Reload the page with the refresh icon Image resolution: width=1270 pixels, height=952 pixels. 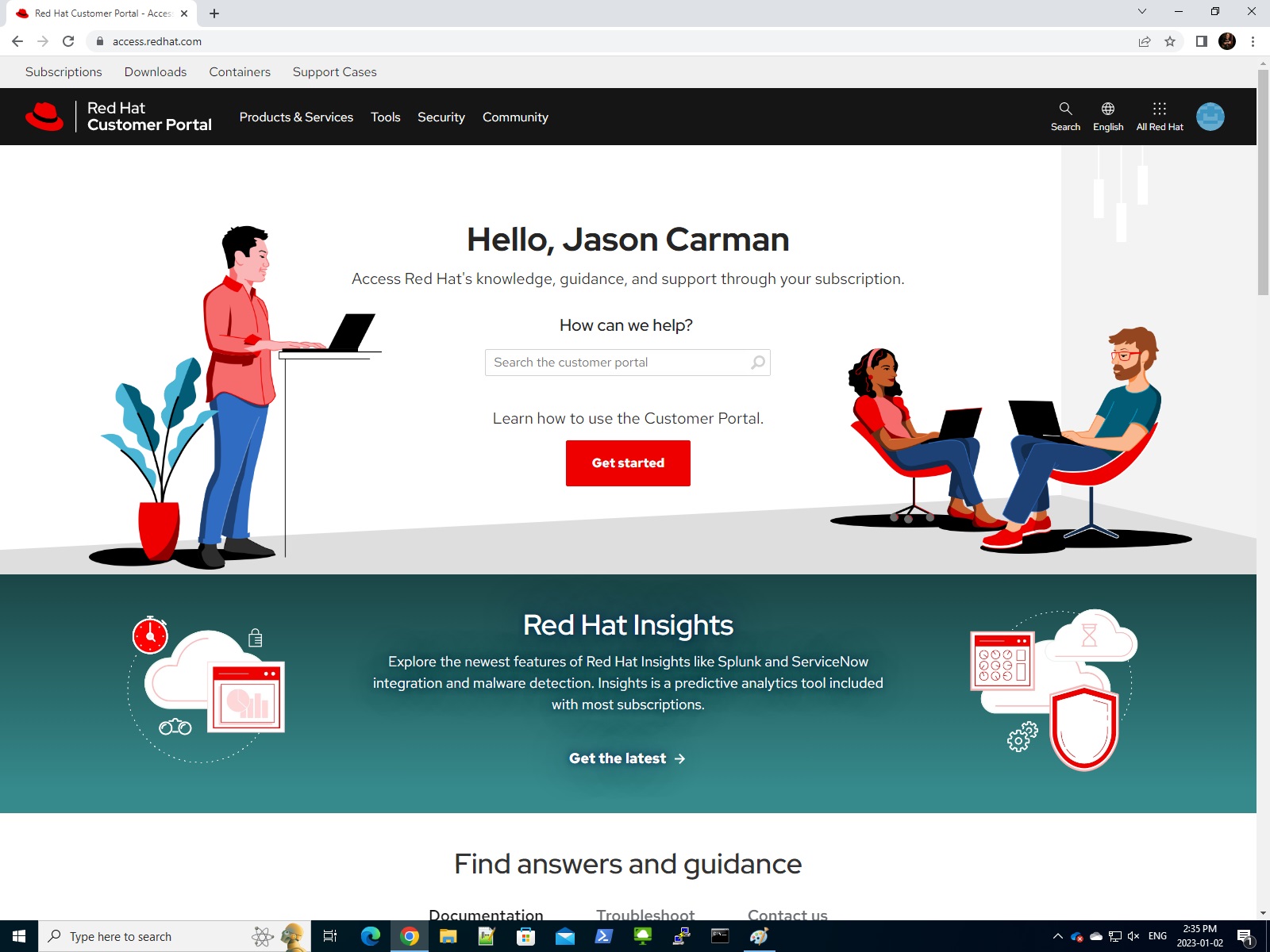68,41
